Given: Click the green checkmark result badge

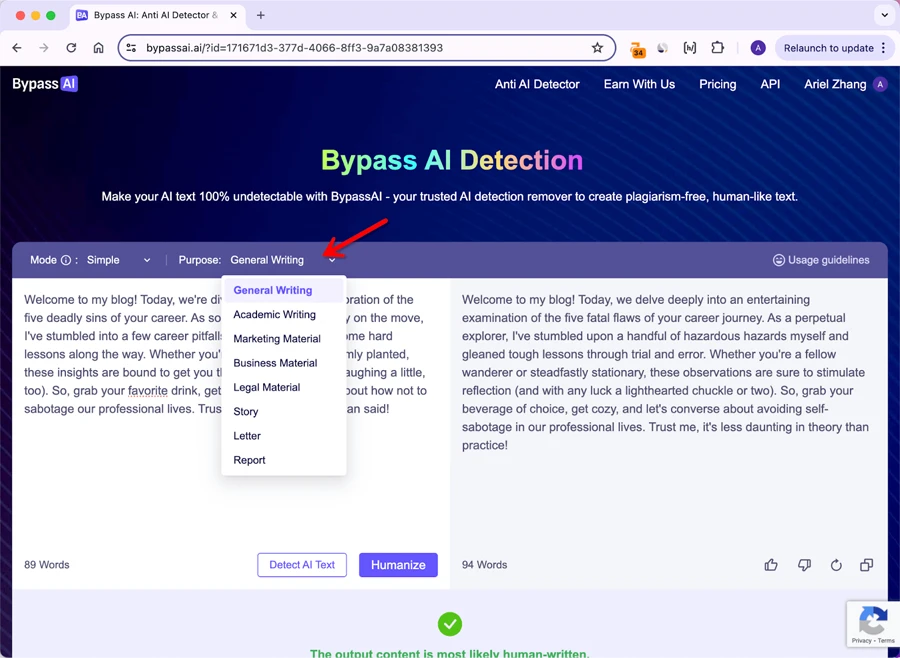Looking at the screenshot, I should point(450,624).
